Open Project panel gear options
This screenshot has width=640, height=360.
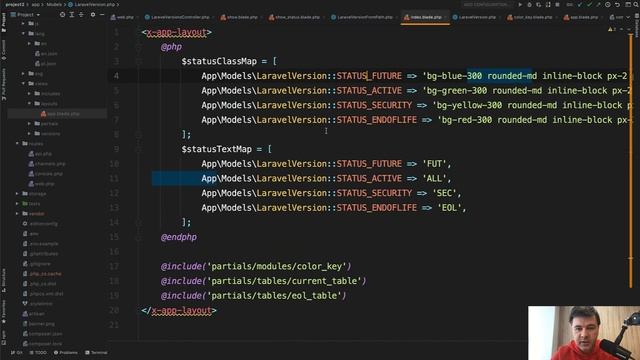point(93,15)
